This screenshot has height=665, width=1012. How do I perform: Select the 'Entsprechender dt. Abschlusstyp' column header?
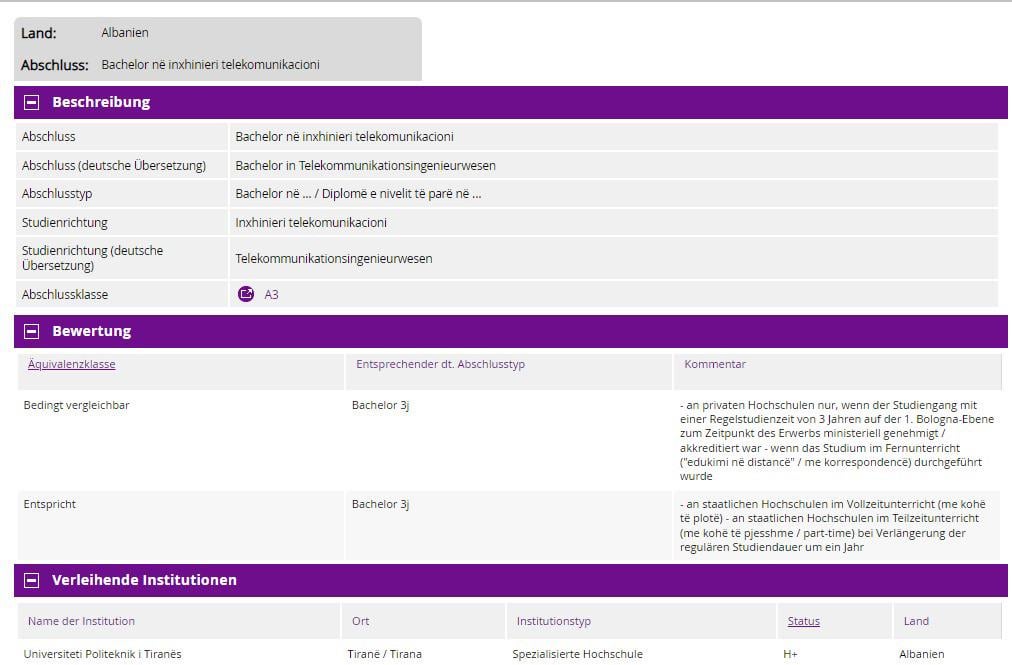[x=441, y=364]
